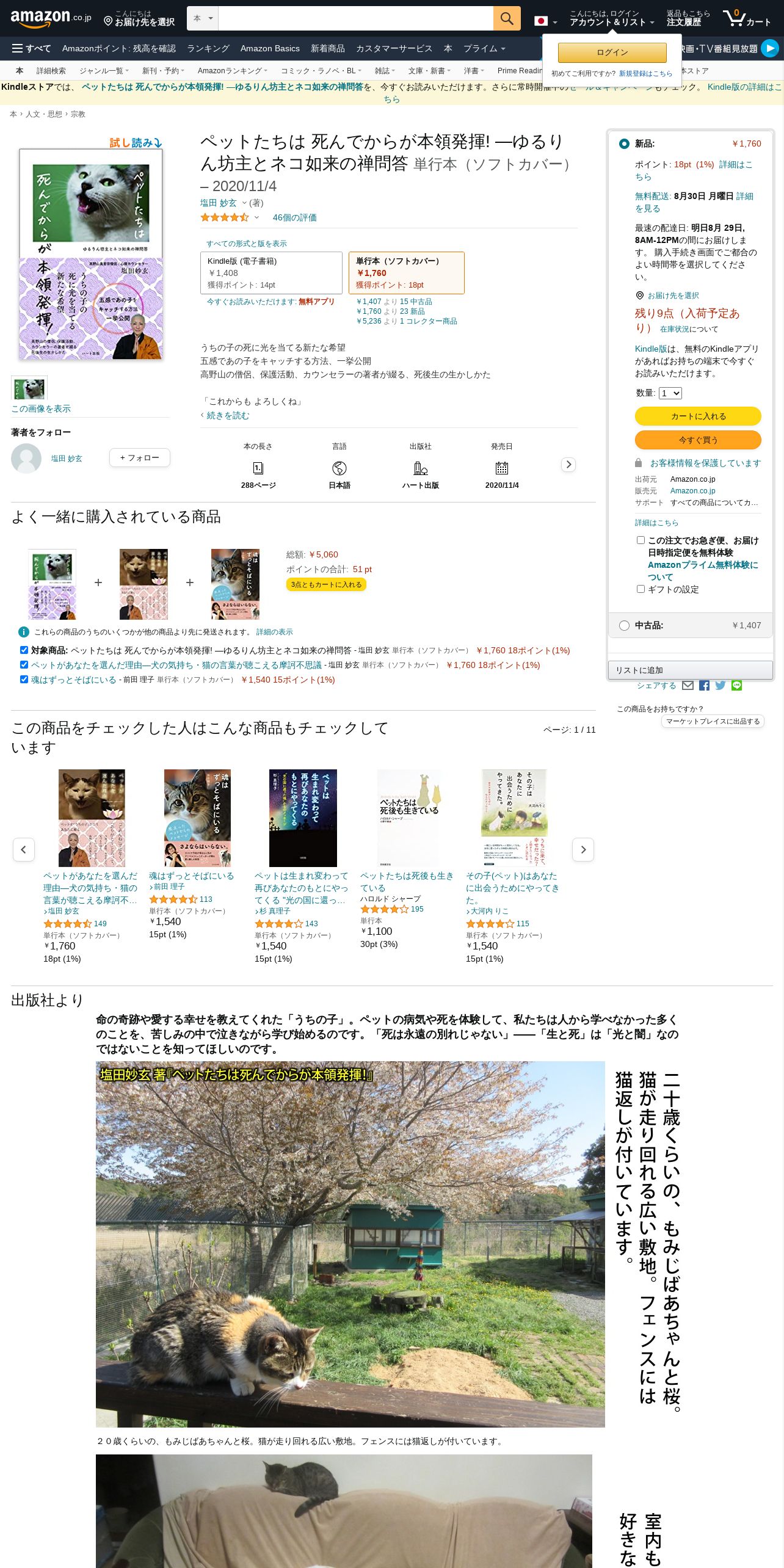Select the Kindle版 (電子書籍) format tab

point(271,273)
